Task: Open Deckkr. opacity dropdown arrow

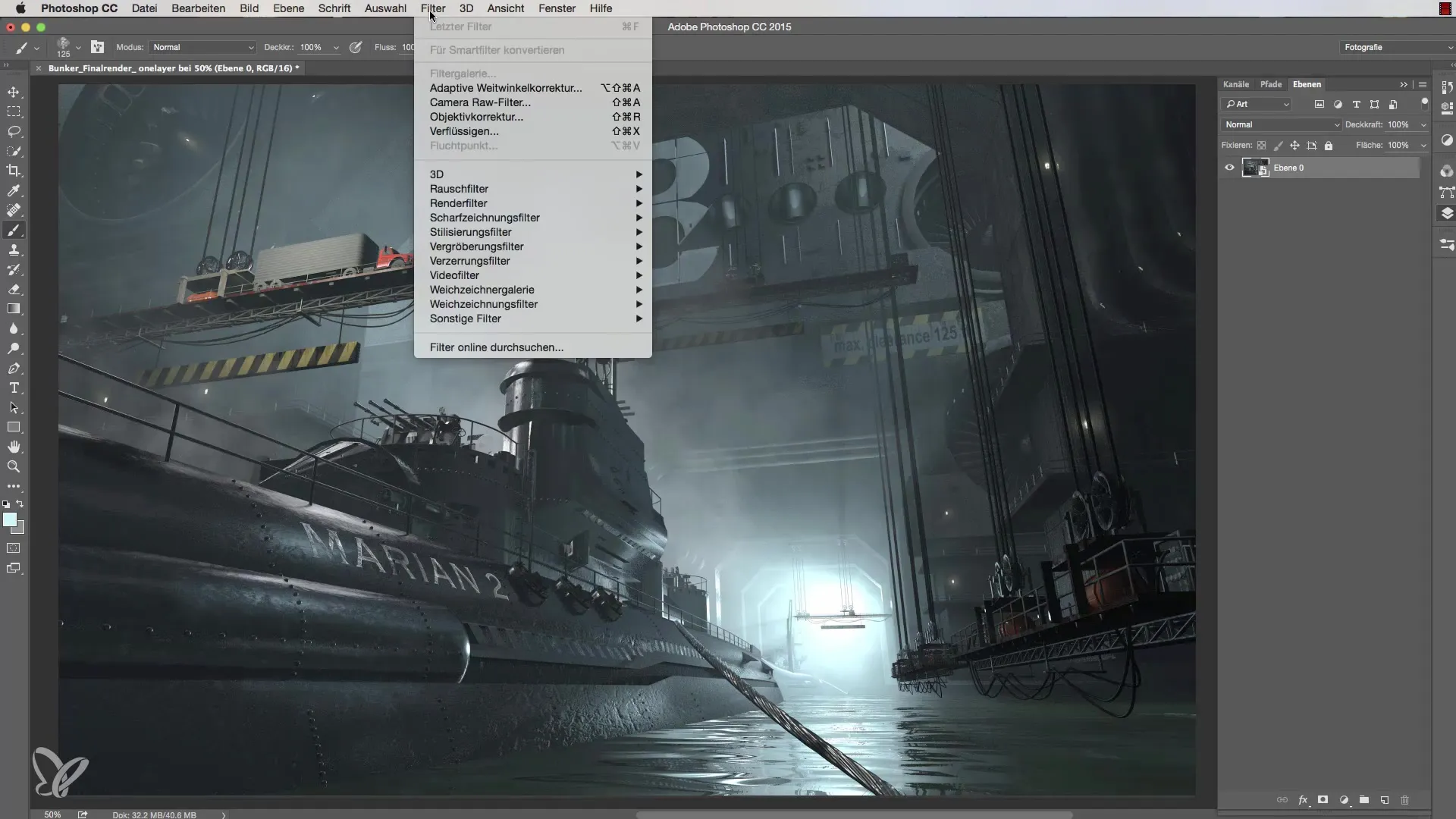Action: point(336,47)
